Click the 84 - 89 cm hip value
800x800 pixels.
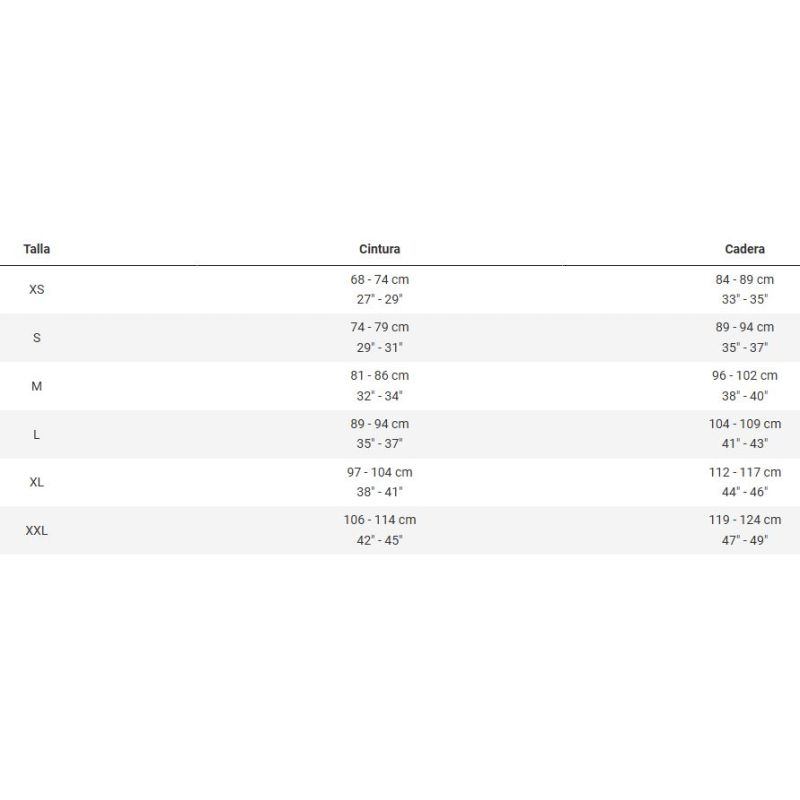click(x=744, y=280)
